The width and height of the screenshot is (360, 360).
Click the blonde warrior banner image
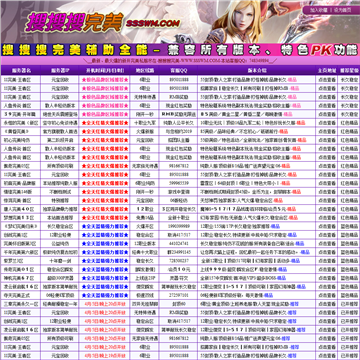(x=243, y=21)
